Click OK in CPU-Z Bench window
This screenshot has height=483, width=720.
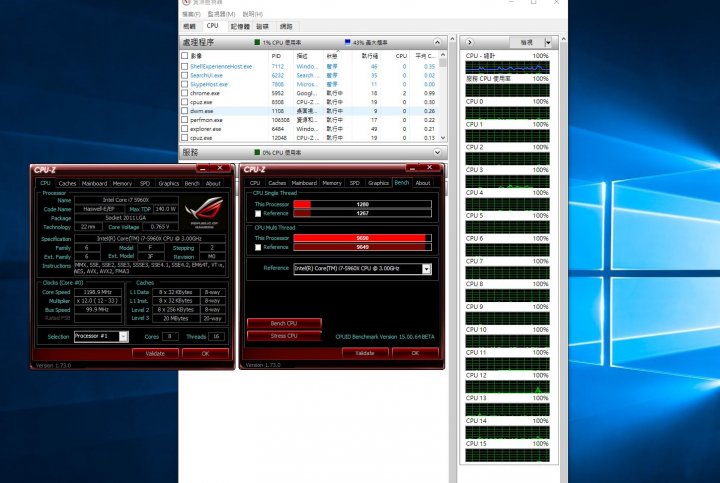point(415,353)
